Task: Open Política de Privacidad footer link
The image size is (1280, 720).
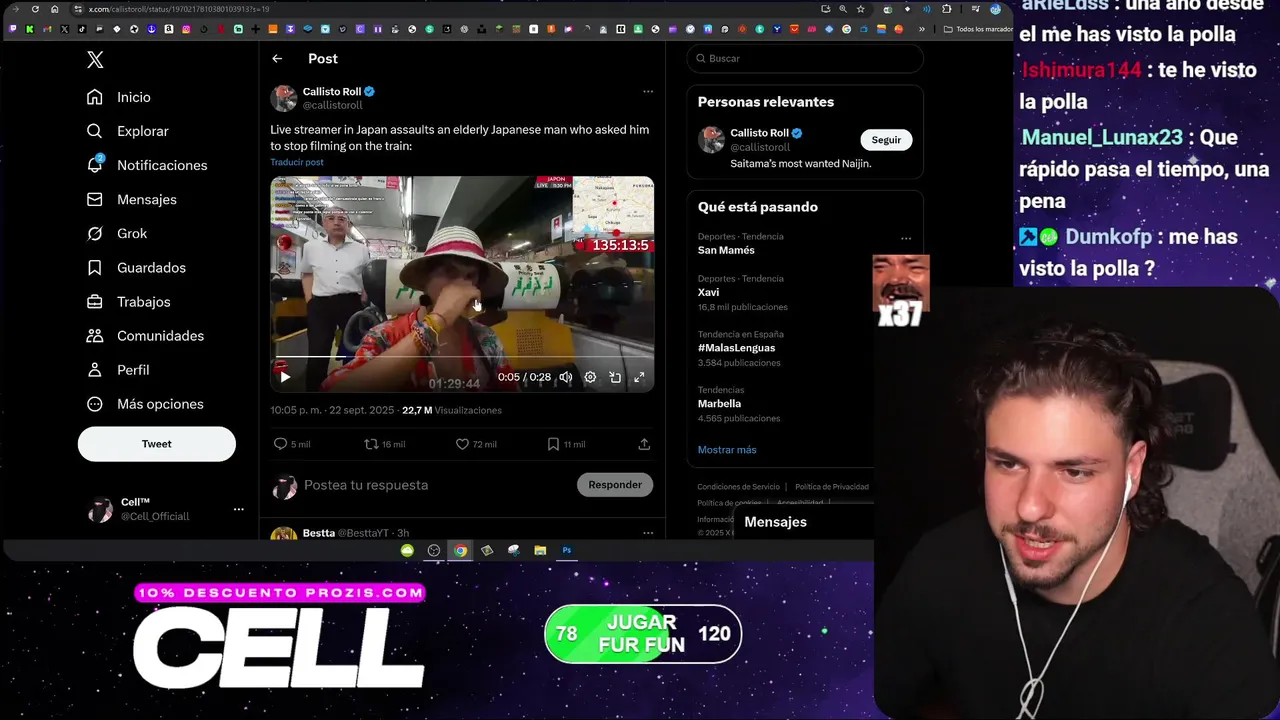Action: 832,487
